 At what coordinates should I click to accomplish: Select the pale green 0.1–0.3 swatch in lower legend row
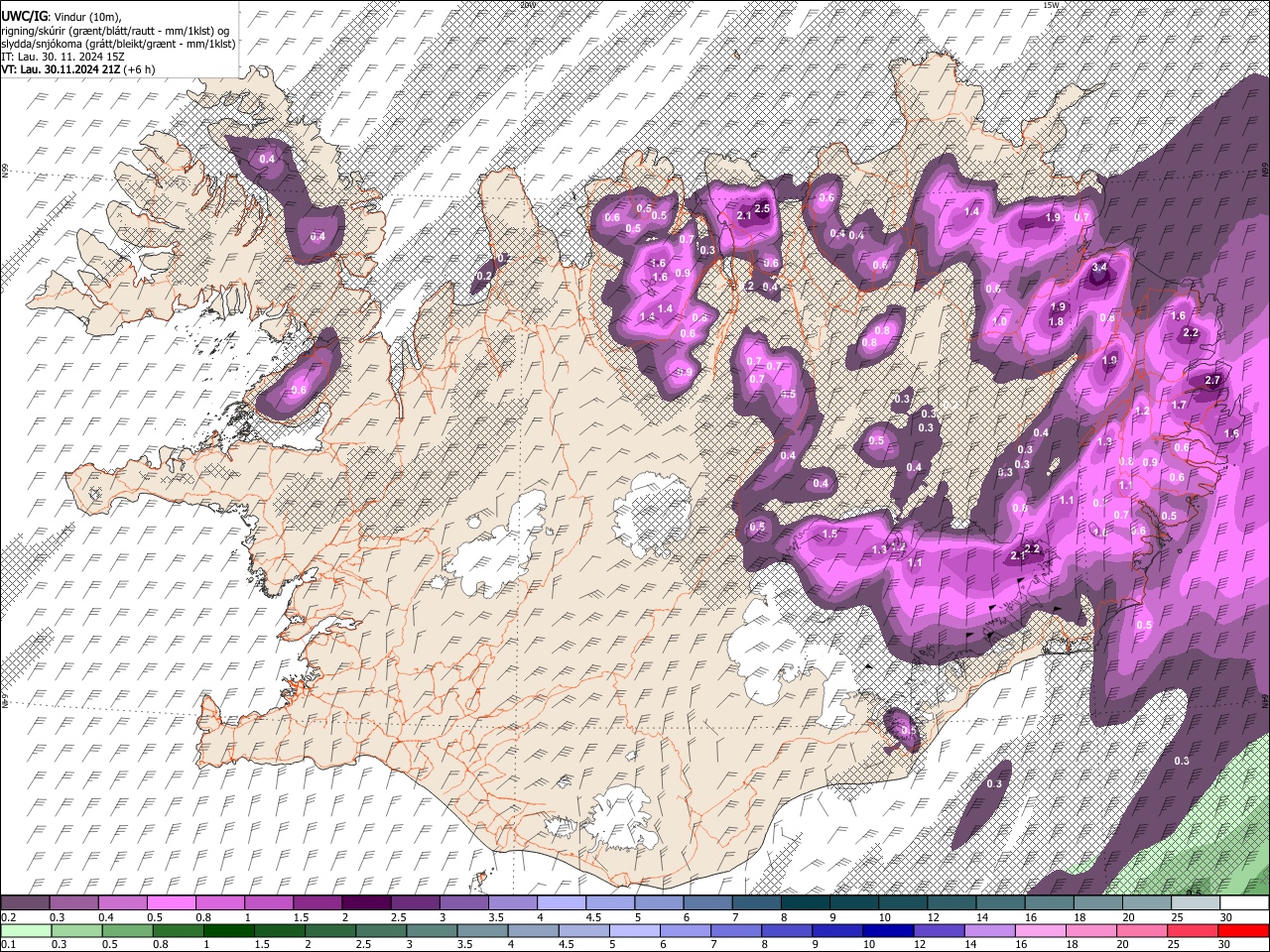(26, 930)
